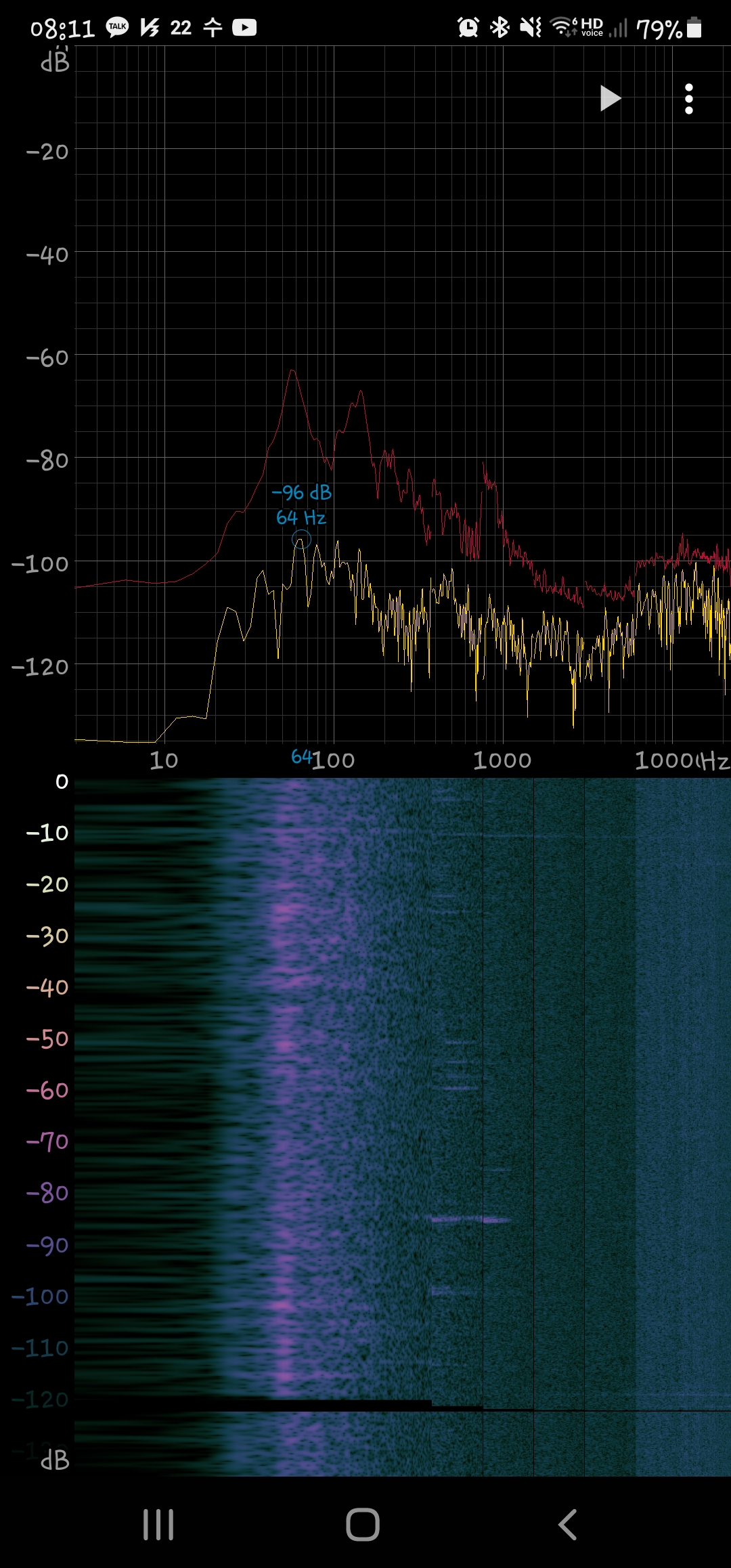Tap the "-96 dB 64 Hz" peak label
The height and width of the screenshot is (1568, 731).
301,505
